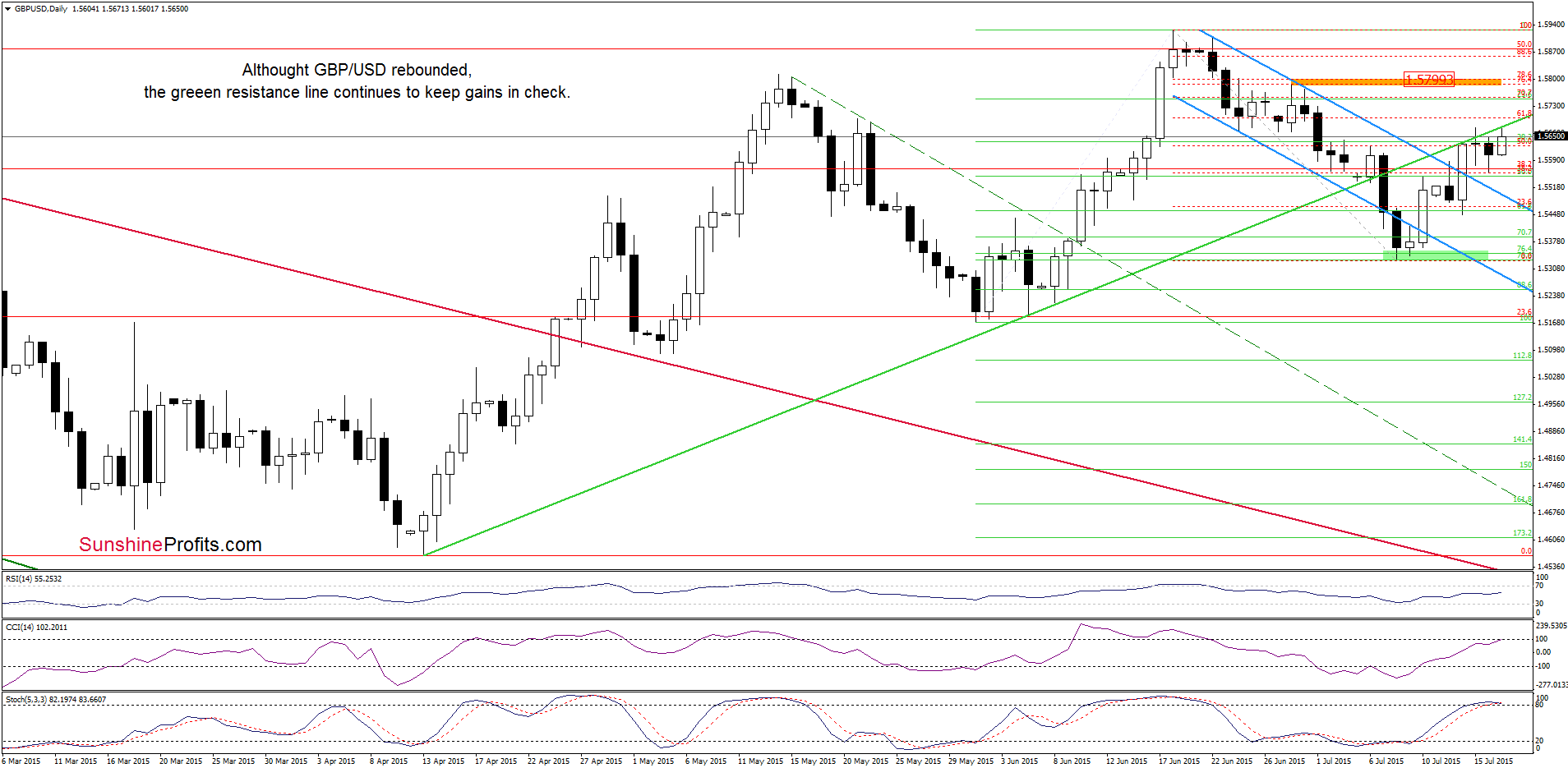Image resolution: width=1568 pixels, height=768 pixels.
Task: Click the 1.45360 price axis value
Action: (1551, 567)
